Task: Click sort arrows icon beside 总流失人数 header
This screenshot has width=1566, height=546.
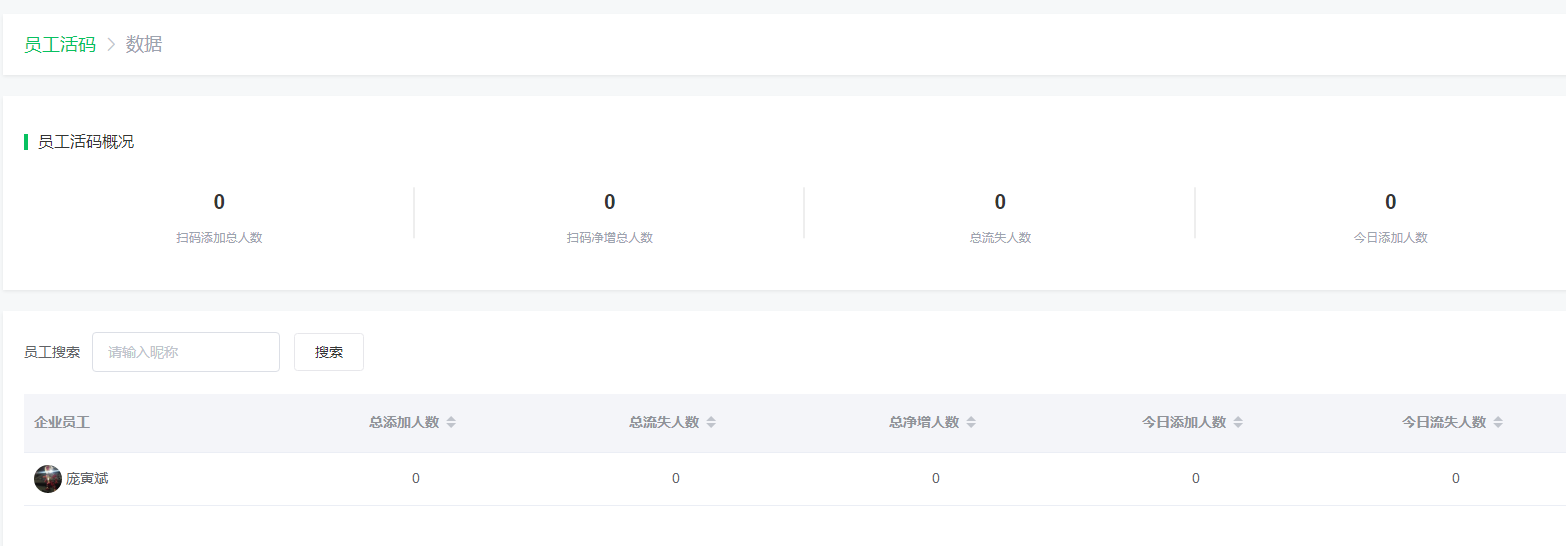Action: click(711, 423)
